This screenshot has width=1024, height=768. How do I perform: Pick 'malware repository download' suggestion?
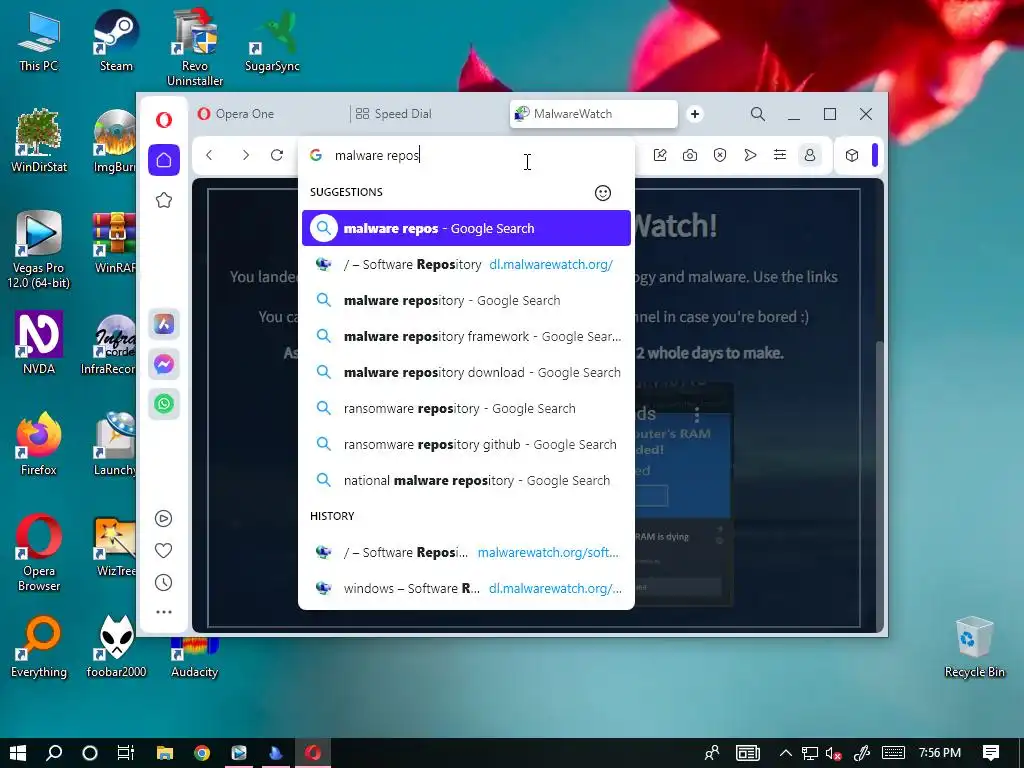[x=466, y=372]
